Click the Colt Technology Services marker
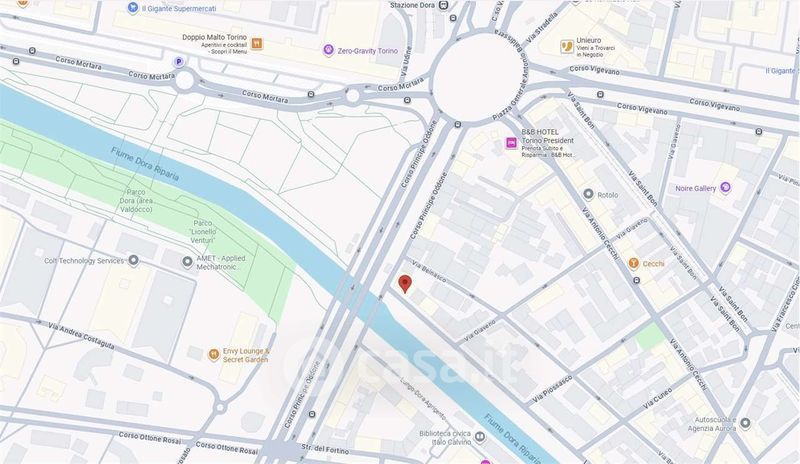Image resolution: width=800 pixels, height=464 pixels. coord(133,260)
